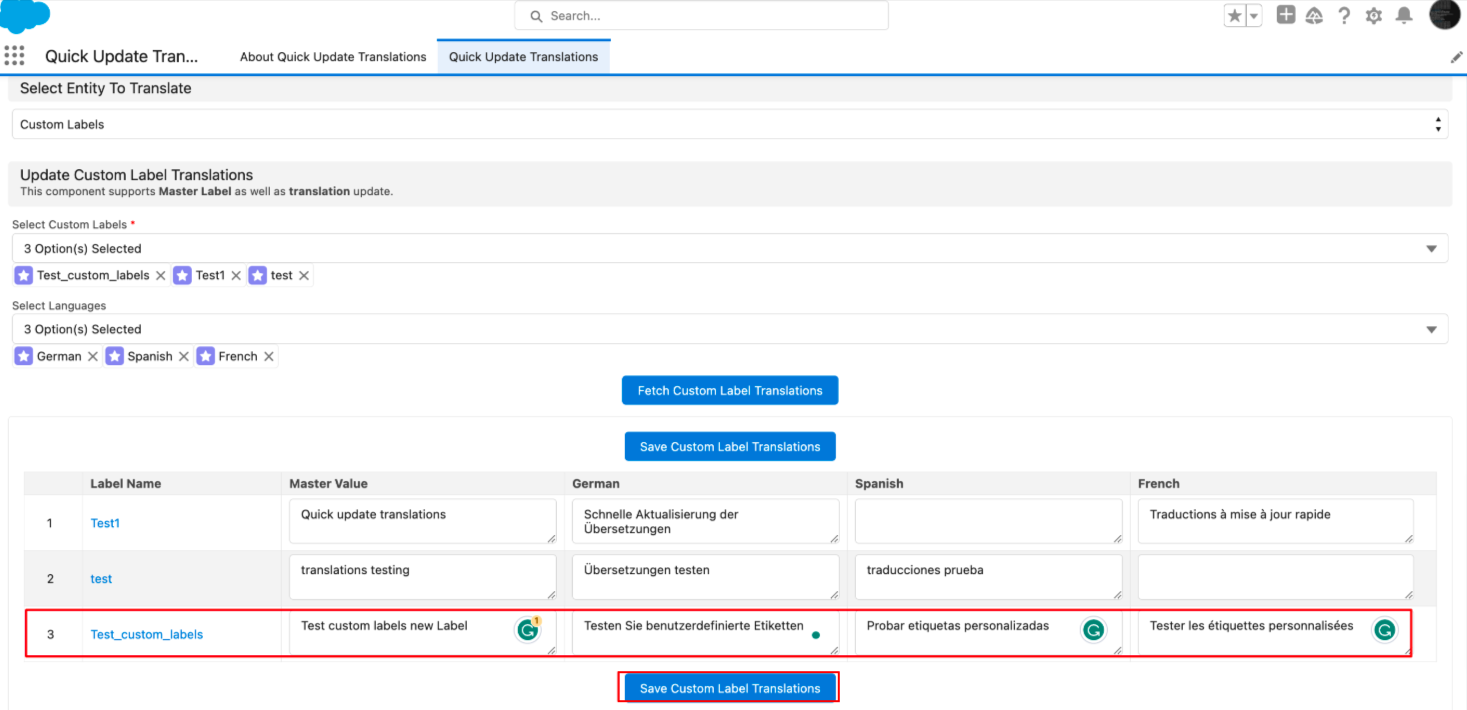Click the German column header
This screenshot has height=710, width=1467.
[x=596, y=484]
